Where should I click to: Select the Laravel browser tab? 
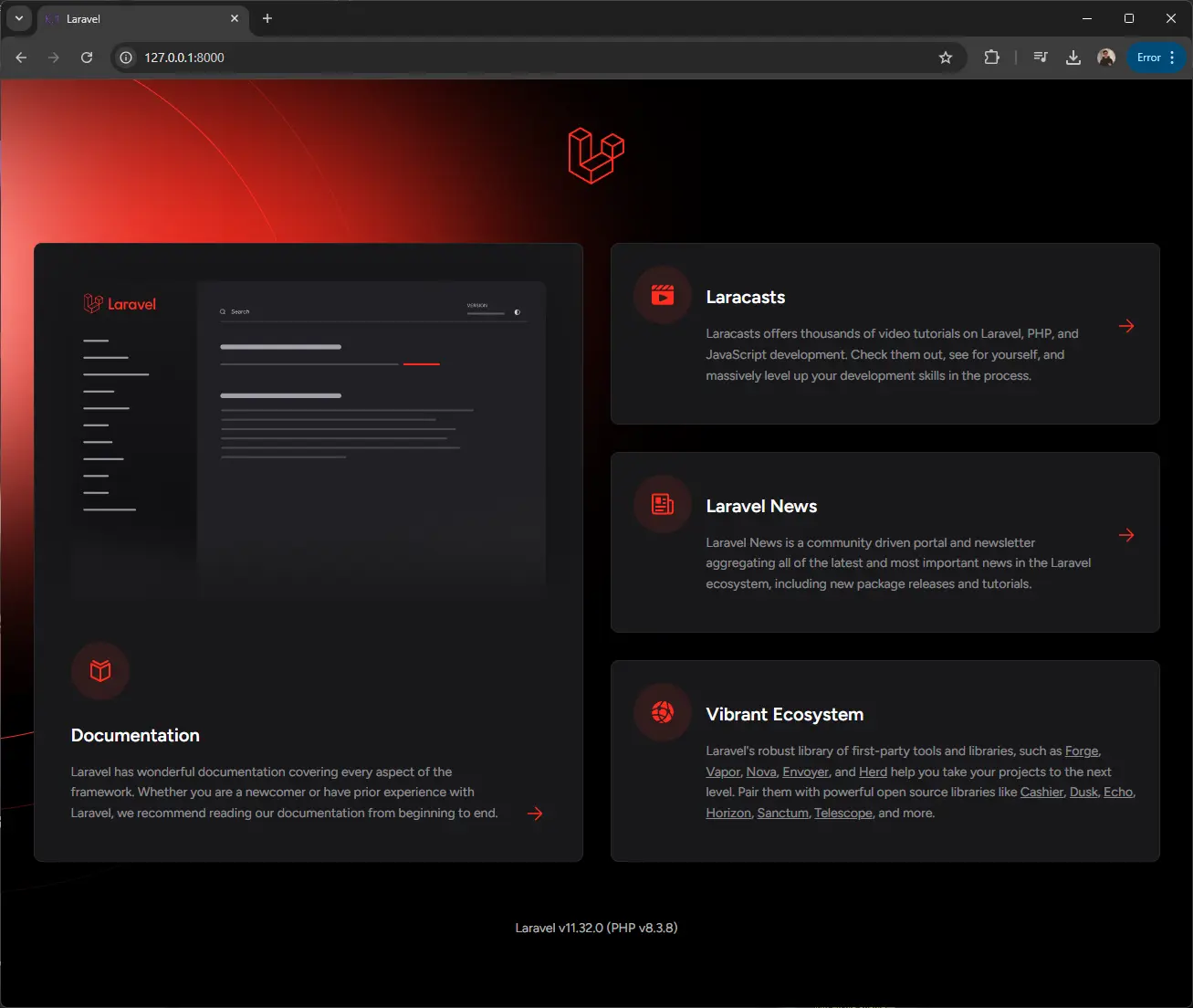[137, 18]
